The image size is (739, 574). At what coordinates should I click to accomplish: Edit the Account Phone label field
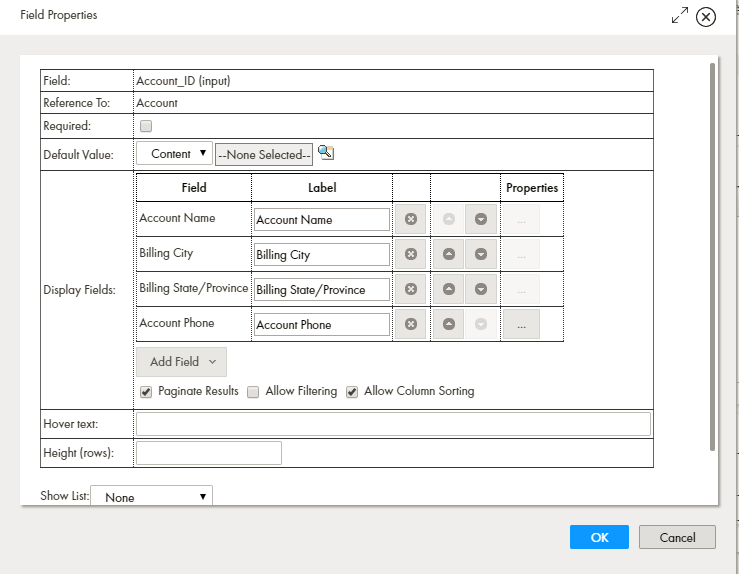(322, 324)
